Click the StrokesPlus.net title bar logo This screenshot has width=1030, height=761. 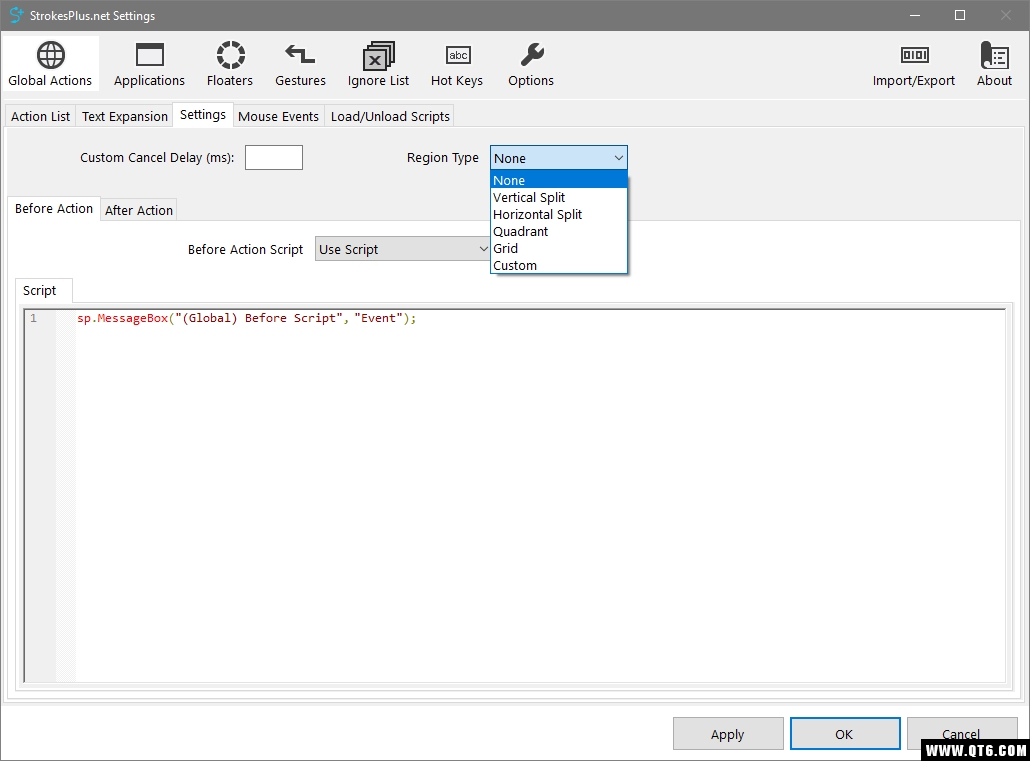point(16,15)
